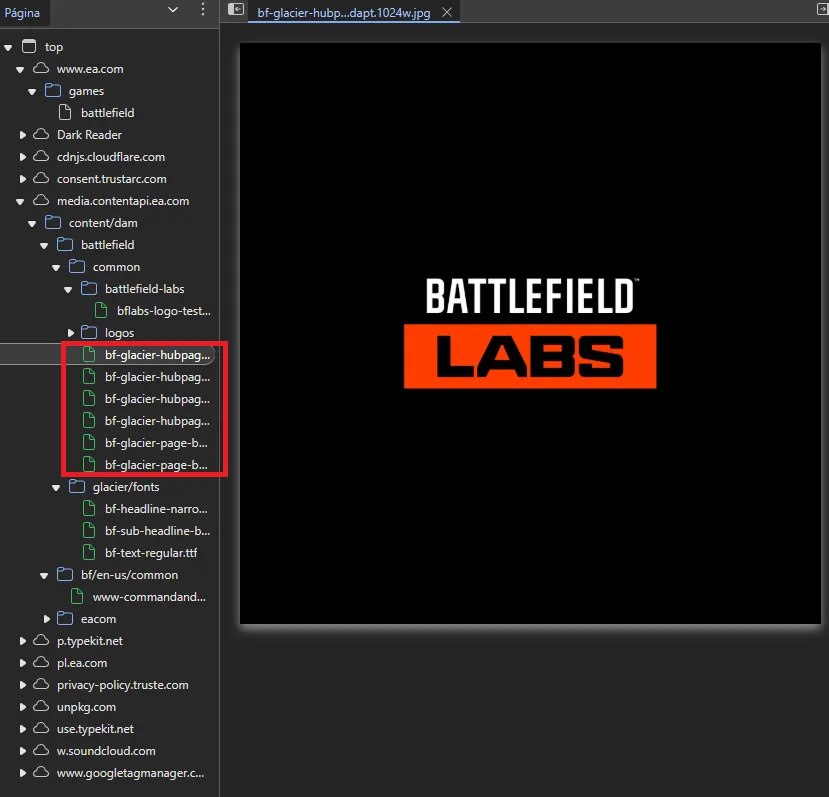The width and height of the screenshot is (829, 797).
Task: Collapse the battlefield-labs folder
Action: point(68,290)
